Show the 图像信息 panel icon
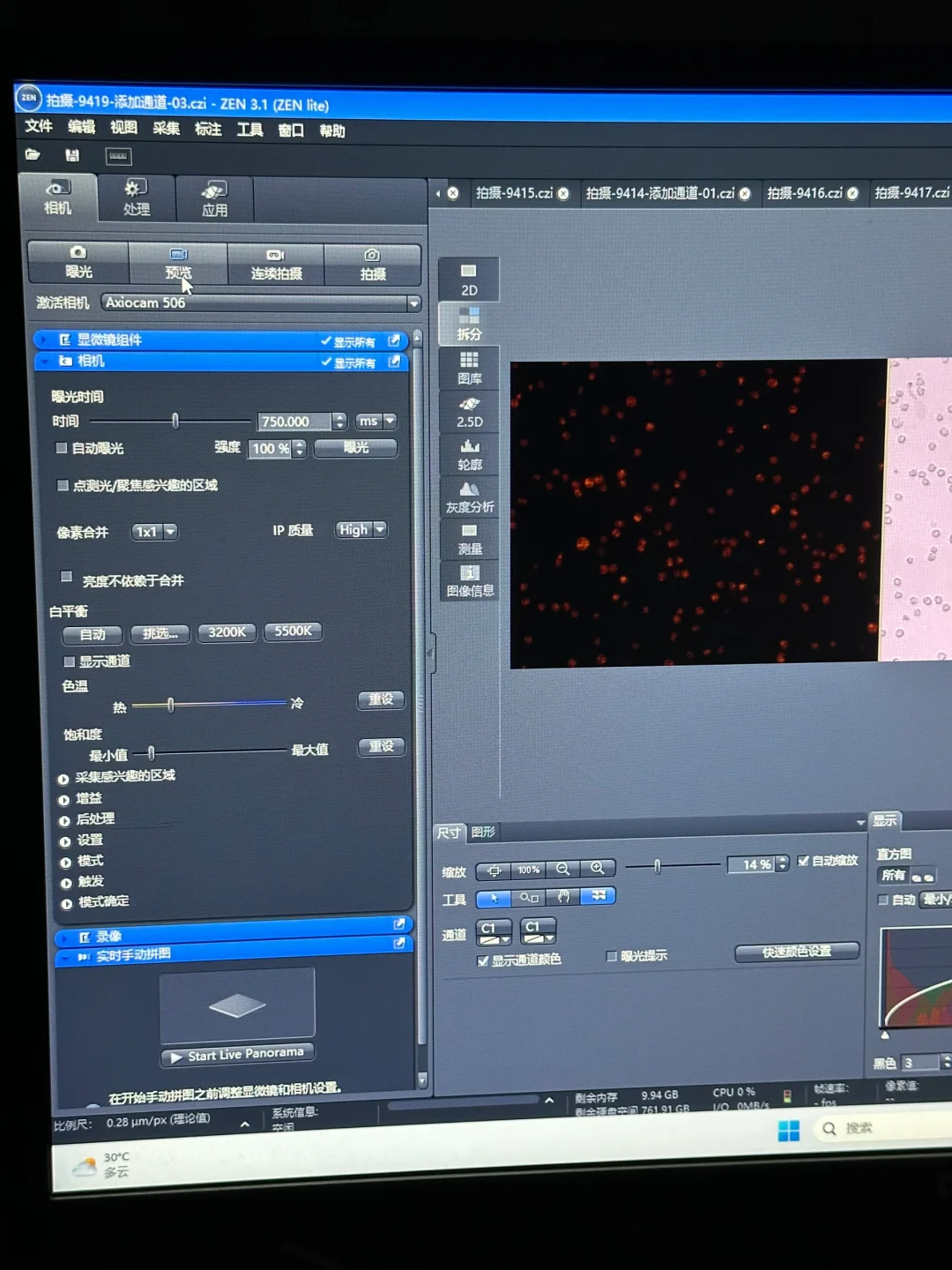The width and height of the screenshot is (952, 1270). pyautogui.click(x=469, y=580)
